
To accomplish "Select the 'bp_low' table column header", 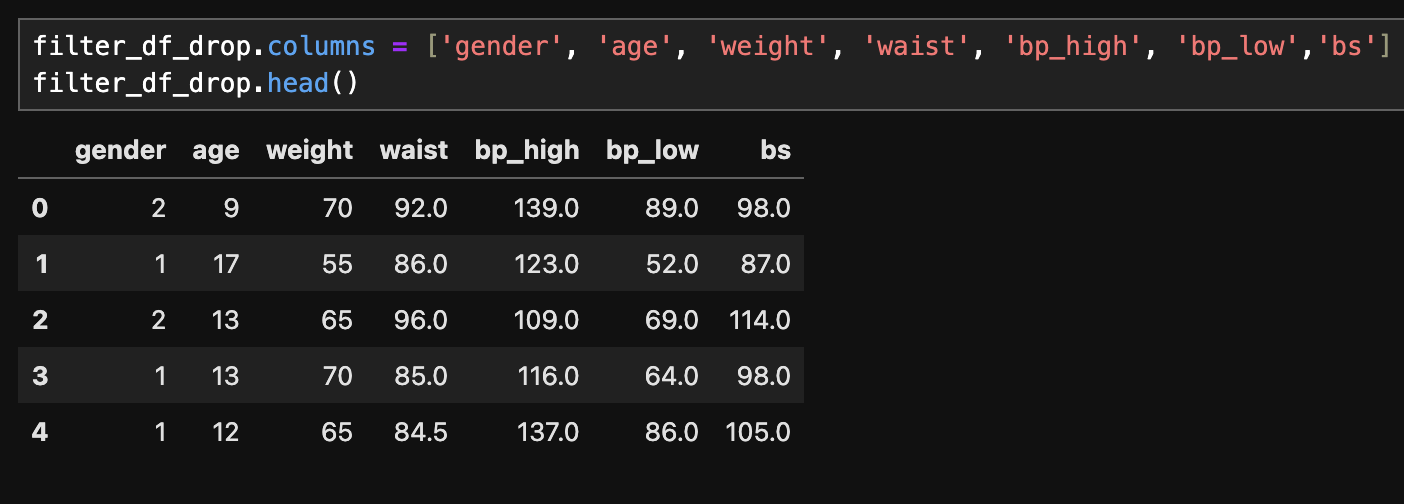I will click(x=652, y=150).
